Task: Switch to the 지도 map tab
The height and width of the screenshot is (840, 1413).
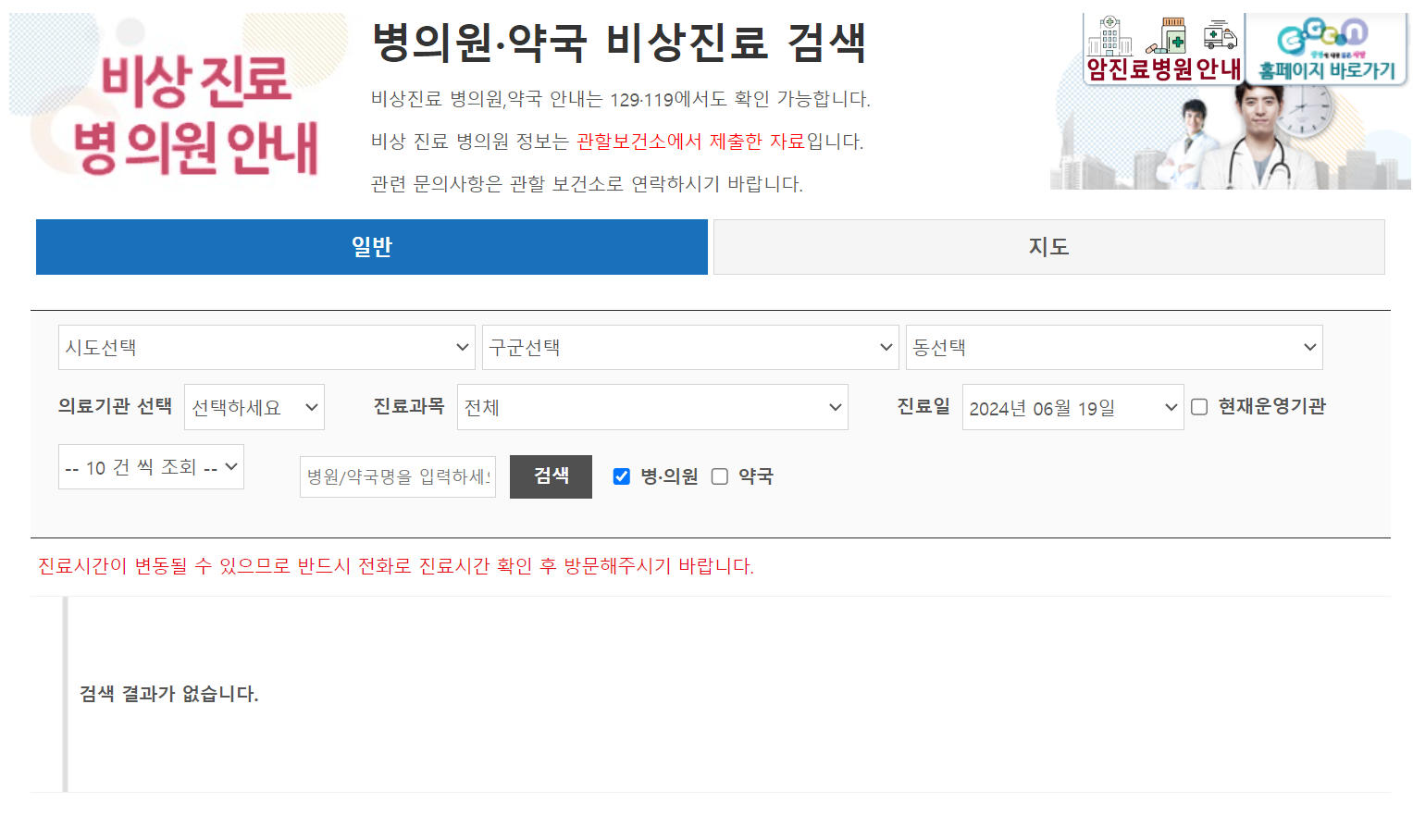Action: point(1048,247)
